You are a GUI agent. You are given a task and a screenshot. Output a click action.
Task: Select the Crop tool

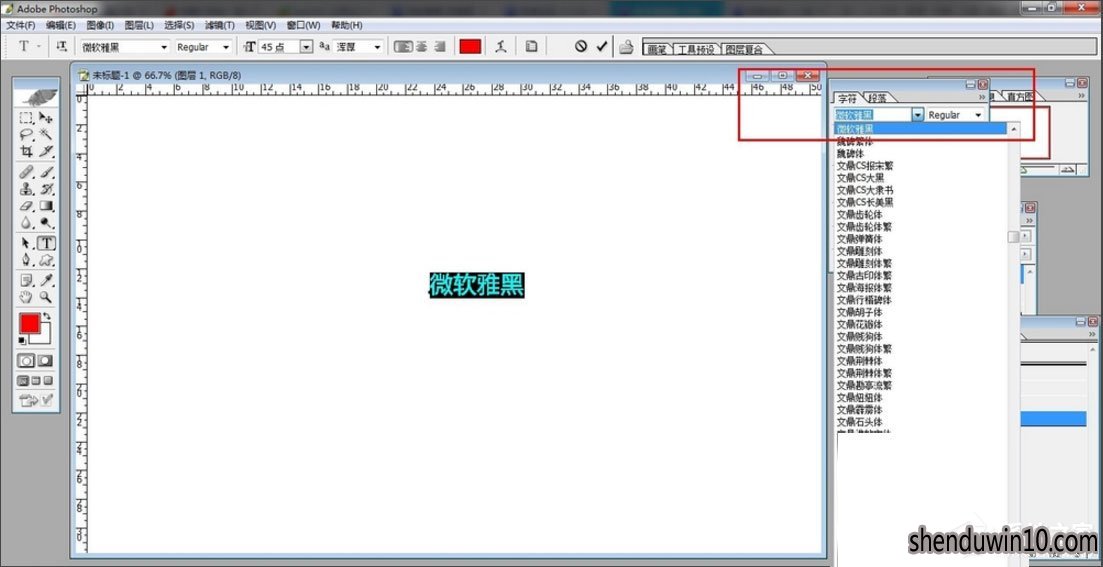tap(26, 151)
